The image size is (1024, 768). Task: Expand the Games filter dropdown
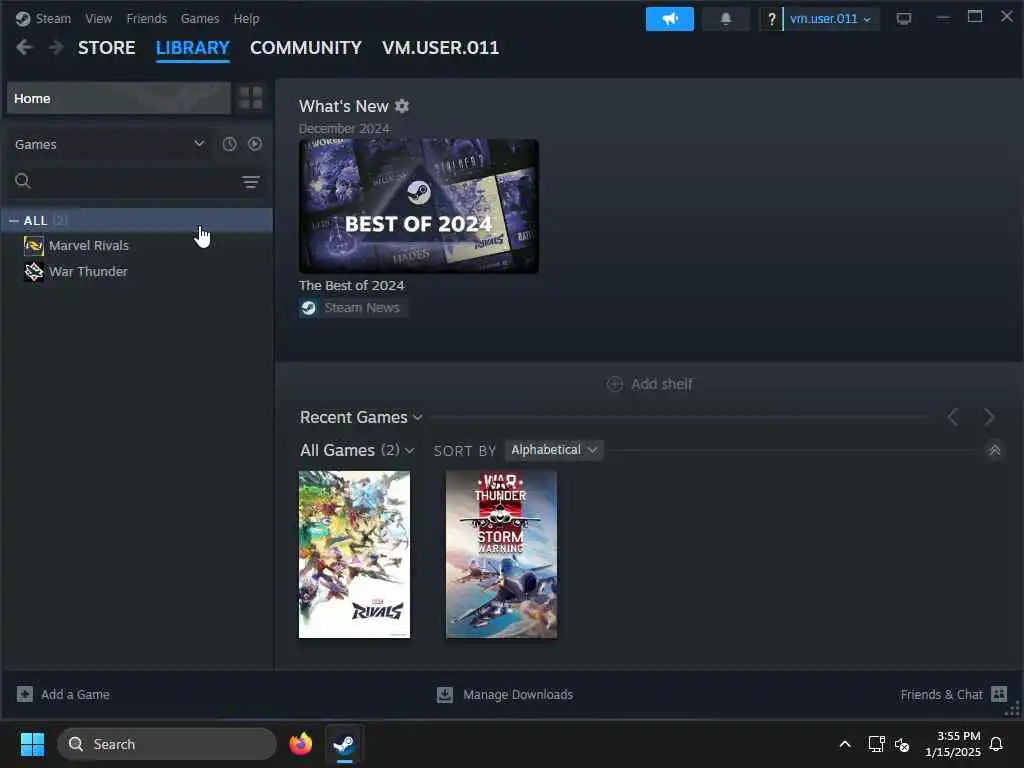109,144
